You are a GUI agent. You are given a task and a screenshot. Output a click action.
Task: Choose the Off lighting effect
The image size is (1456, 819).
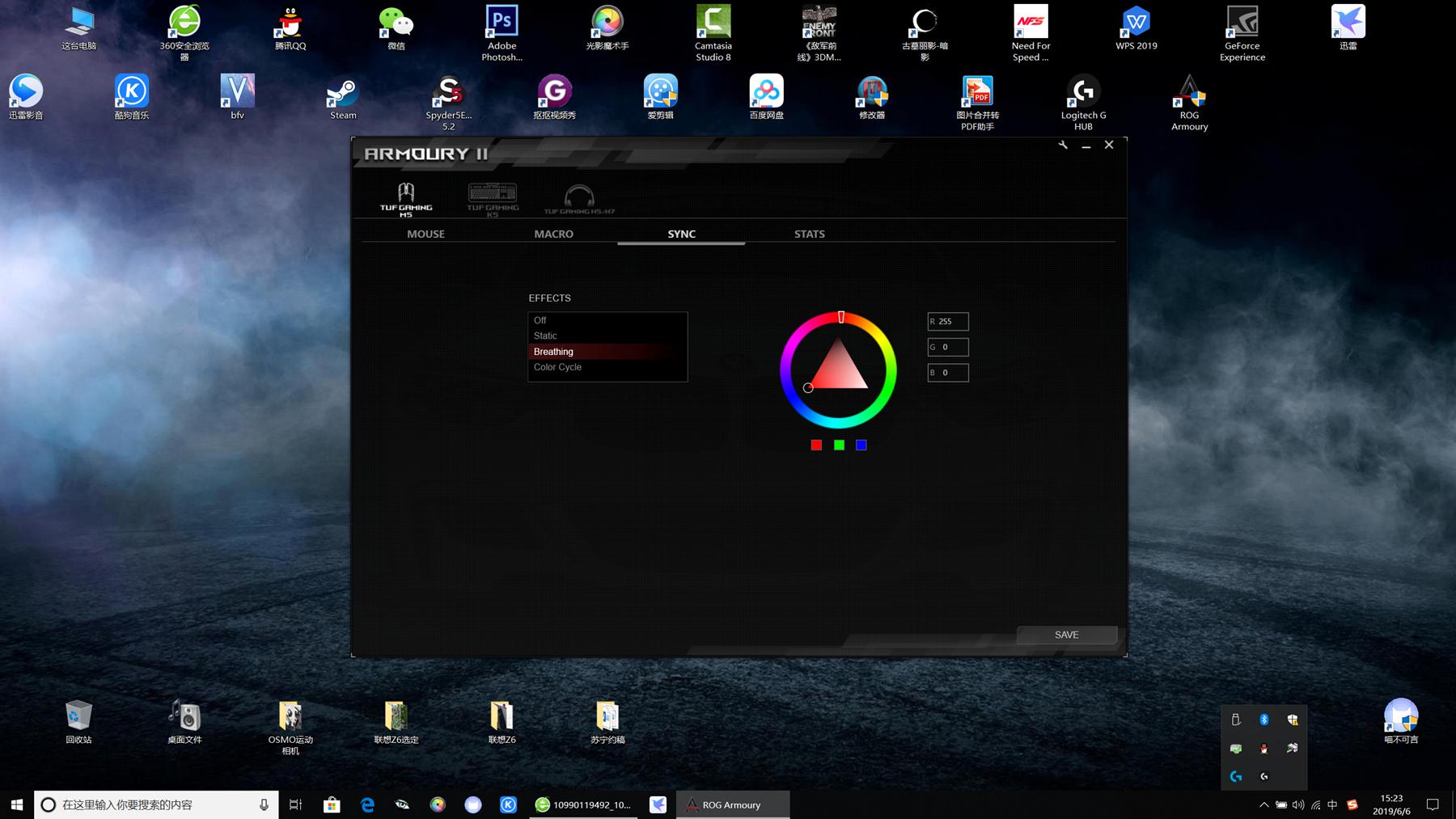[607, 320]
